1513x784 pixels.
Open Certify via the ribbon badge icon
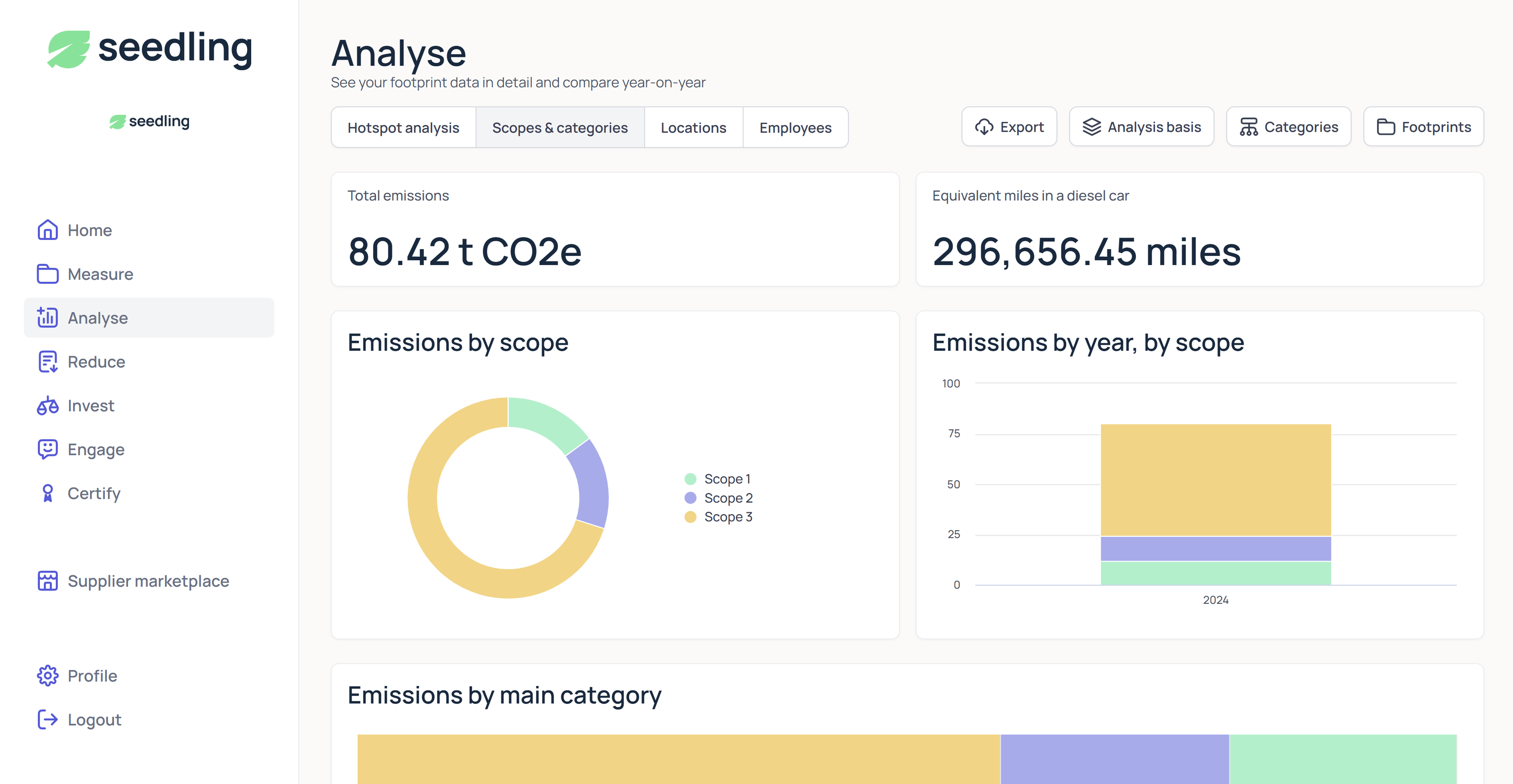coord(47,493)
